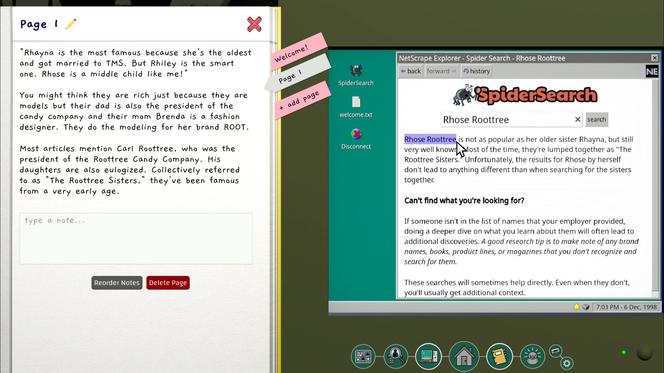Open the yellow notebook dock icon
The image size is (664, 373).
[x=500, y=356]
